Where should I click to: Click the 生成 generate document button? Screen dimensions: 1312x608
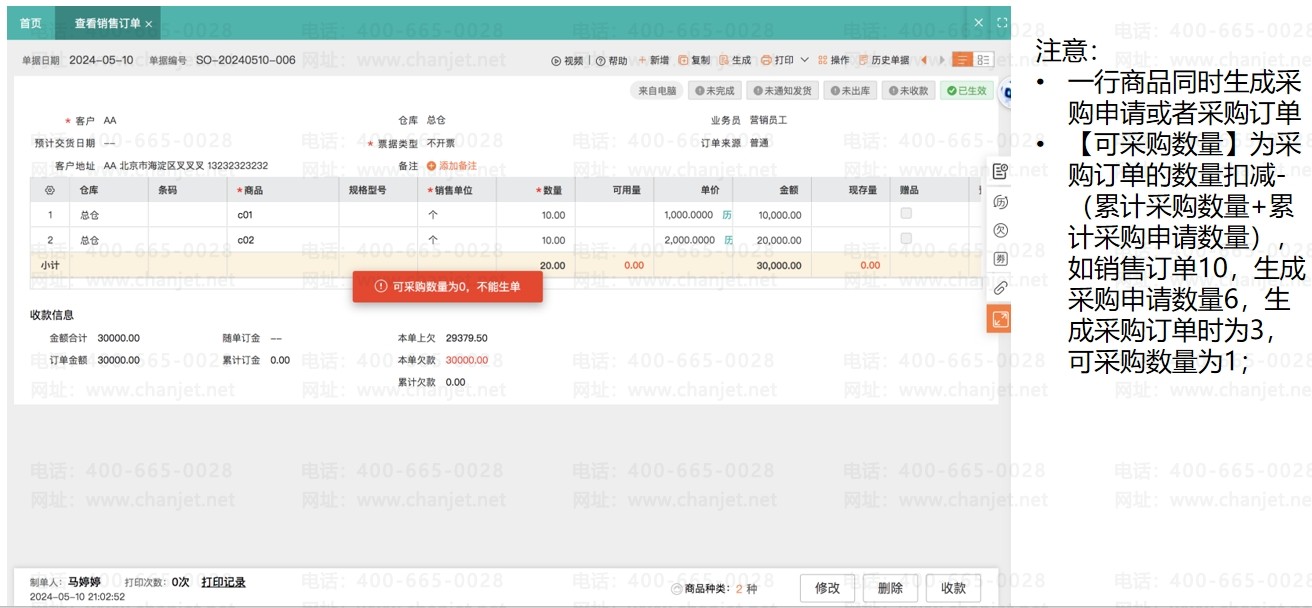pyautogui.click(x=735, y=61)
